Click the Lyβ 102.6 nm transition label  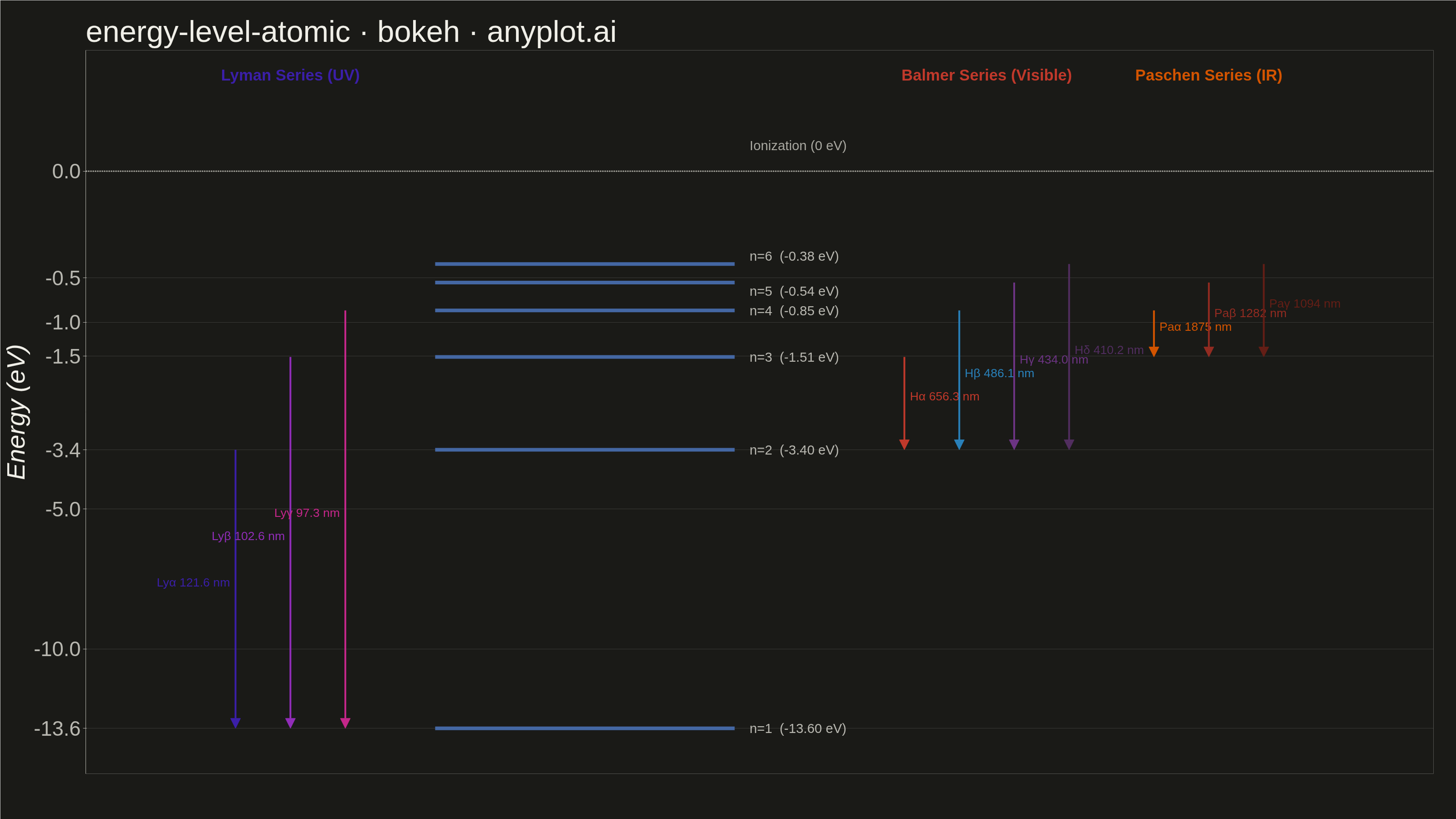pyautogui.click(x=248, y=536)
